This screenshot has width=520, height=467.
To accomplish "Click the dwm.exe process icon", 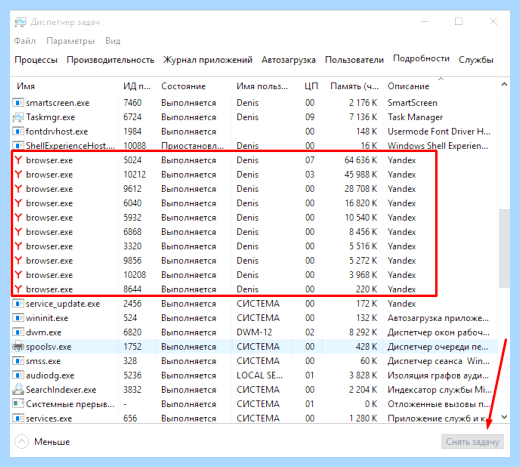I will 18,332.
